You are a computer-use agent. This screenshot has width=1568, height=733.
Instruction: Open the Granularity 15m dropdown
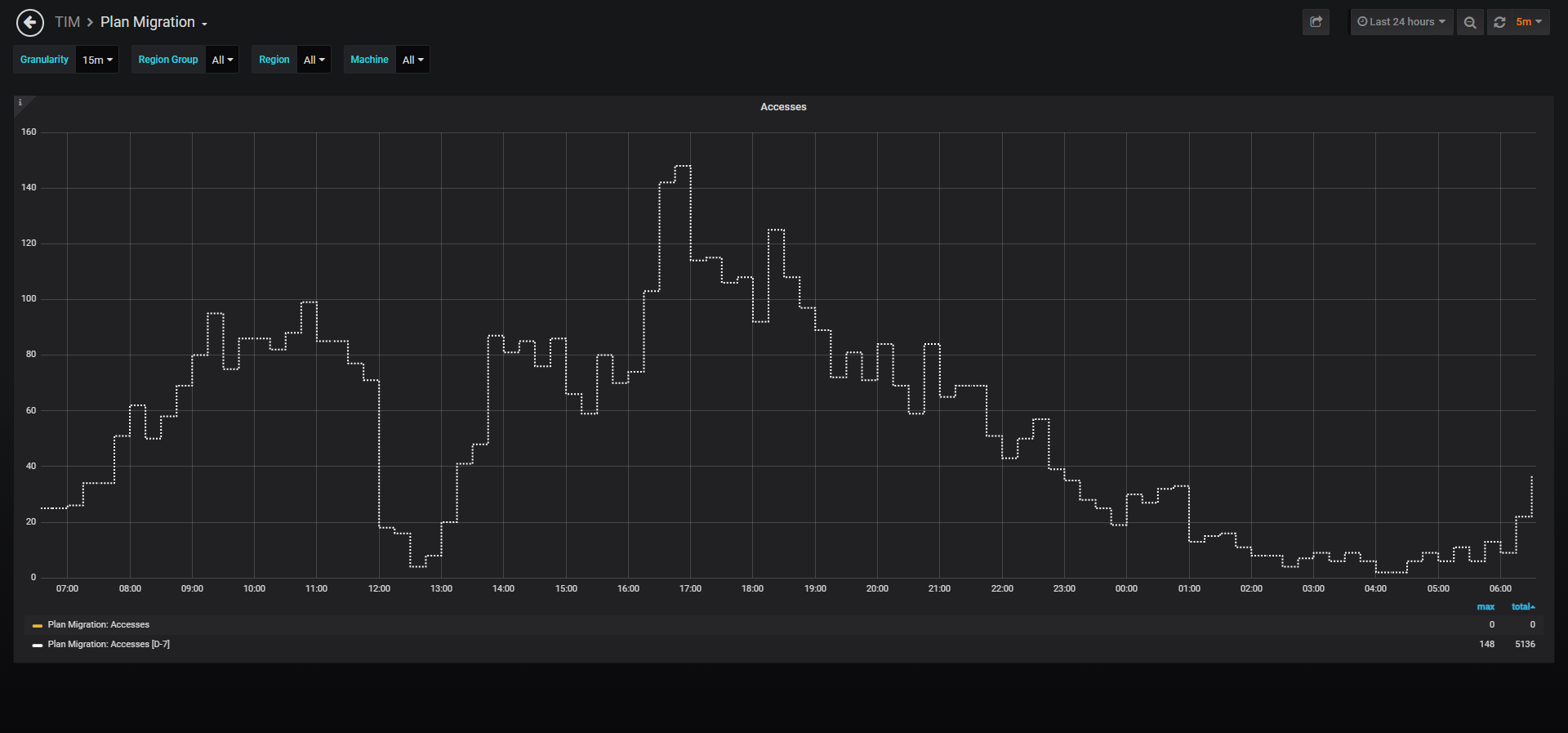pos(97,60)
